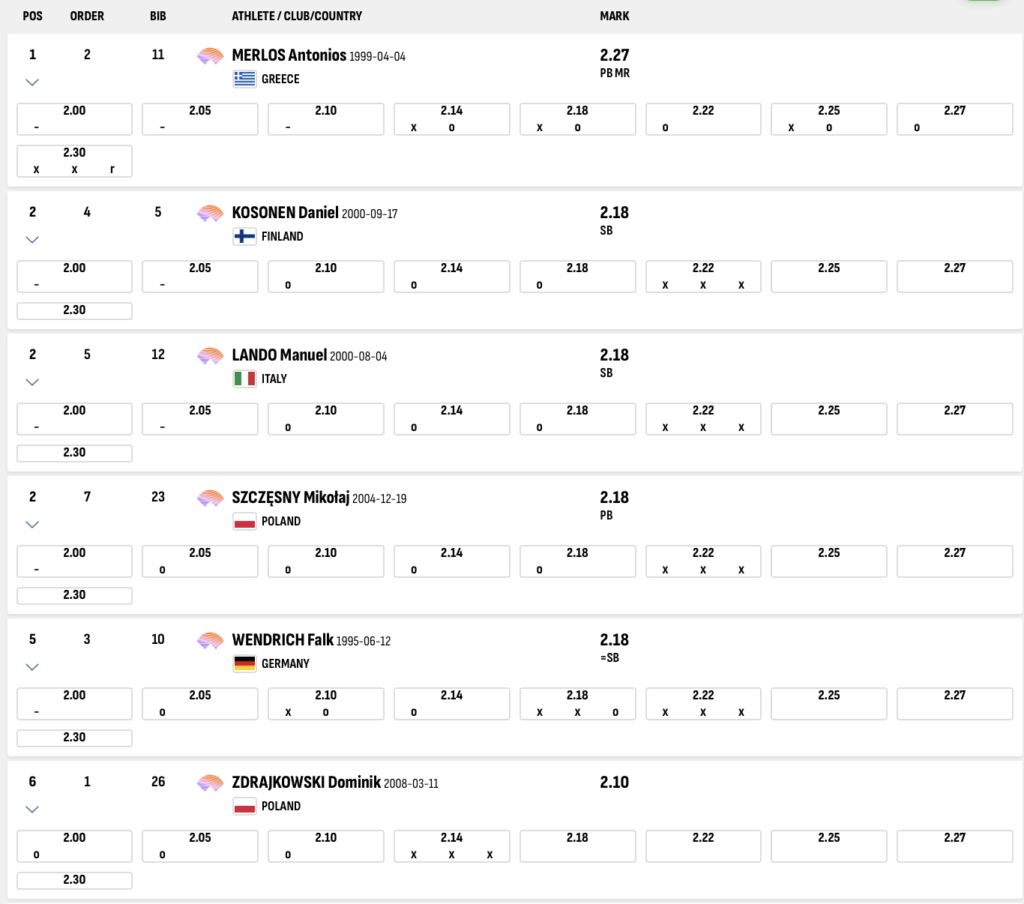Click the Greece flag icon
This screenshot has width=1024, height=904.
(244, 79)
